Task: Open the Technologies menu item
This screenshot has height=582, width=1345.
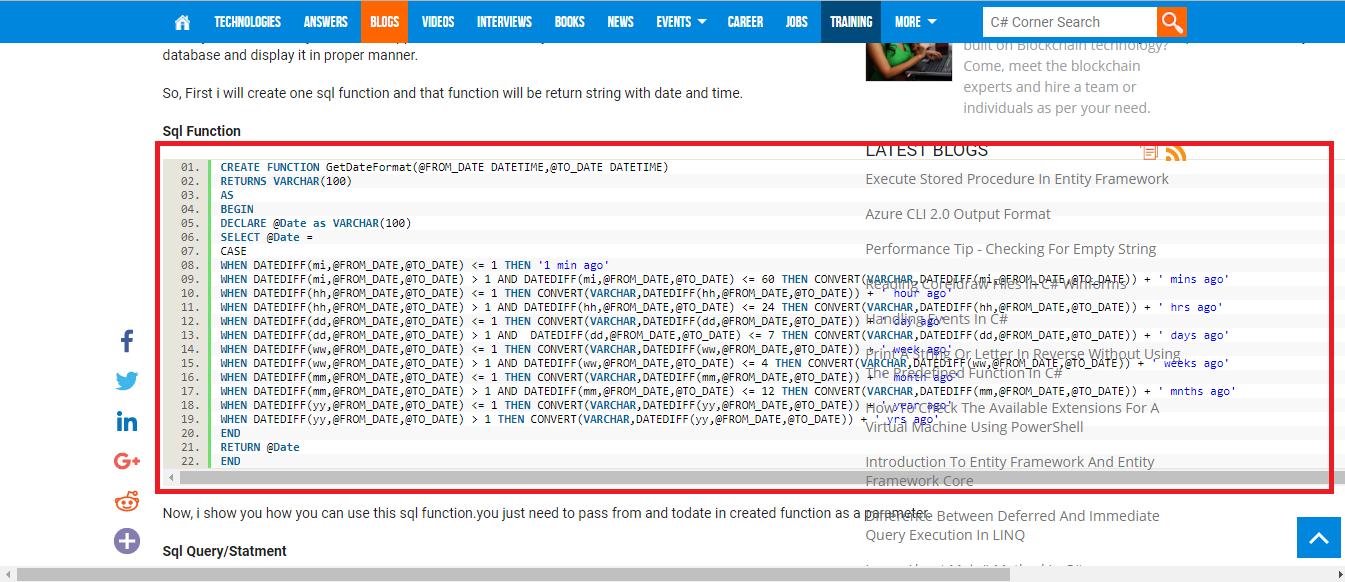Action: tap(247, 22)
